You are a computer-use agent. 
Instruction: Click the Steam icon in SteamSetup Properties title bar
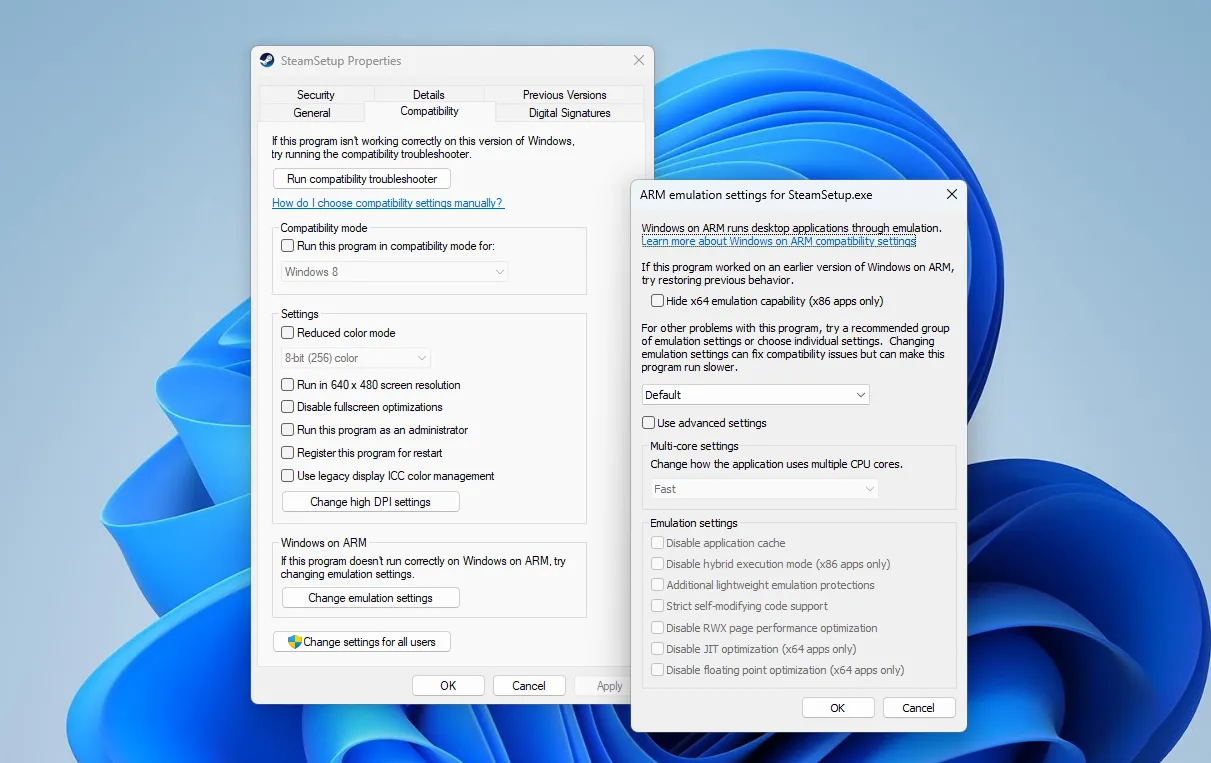coord(267,60)
